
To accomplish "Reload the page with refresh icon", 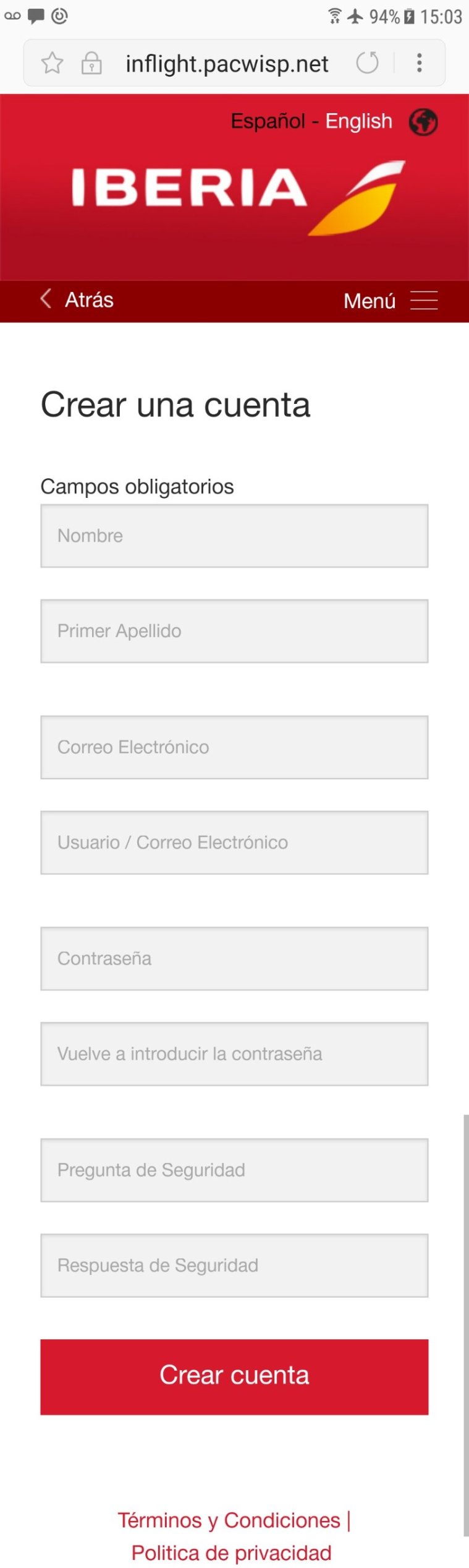I will tap(367, 62).
